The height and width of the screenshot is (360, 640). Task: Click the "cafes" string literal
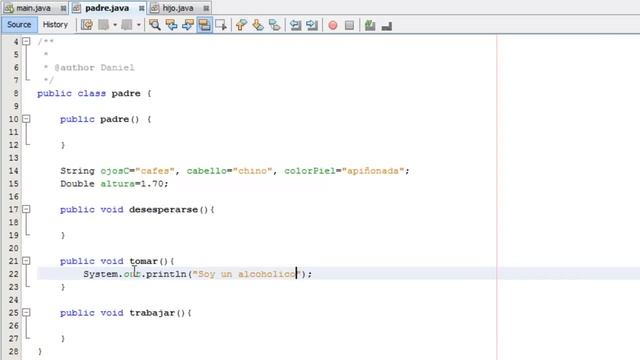pos(155,171)
